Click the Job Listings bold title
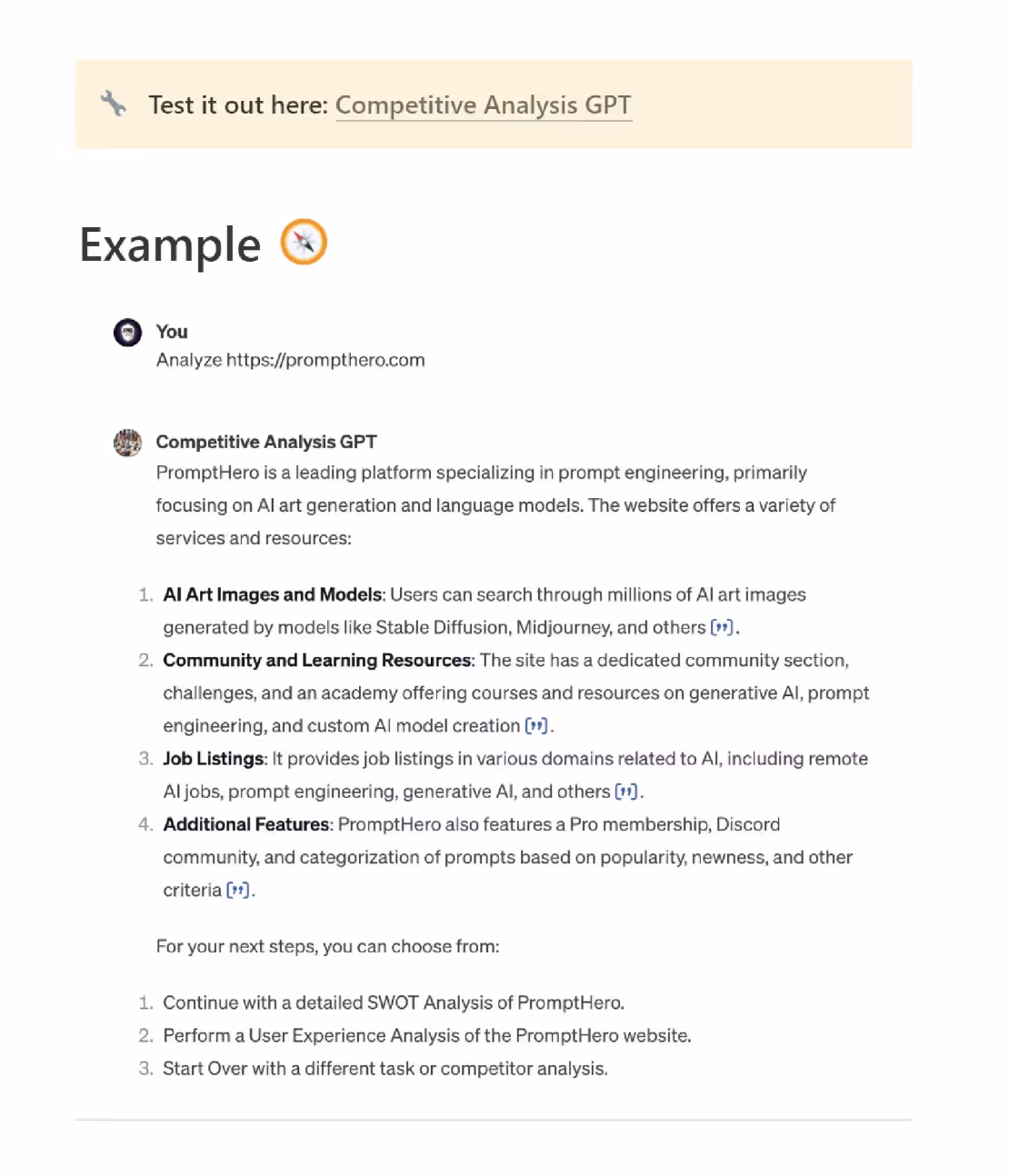 click(214, 759)
